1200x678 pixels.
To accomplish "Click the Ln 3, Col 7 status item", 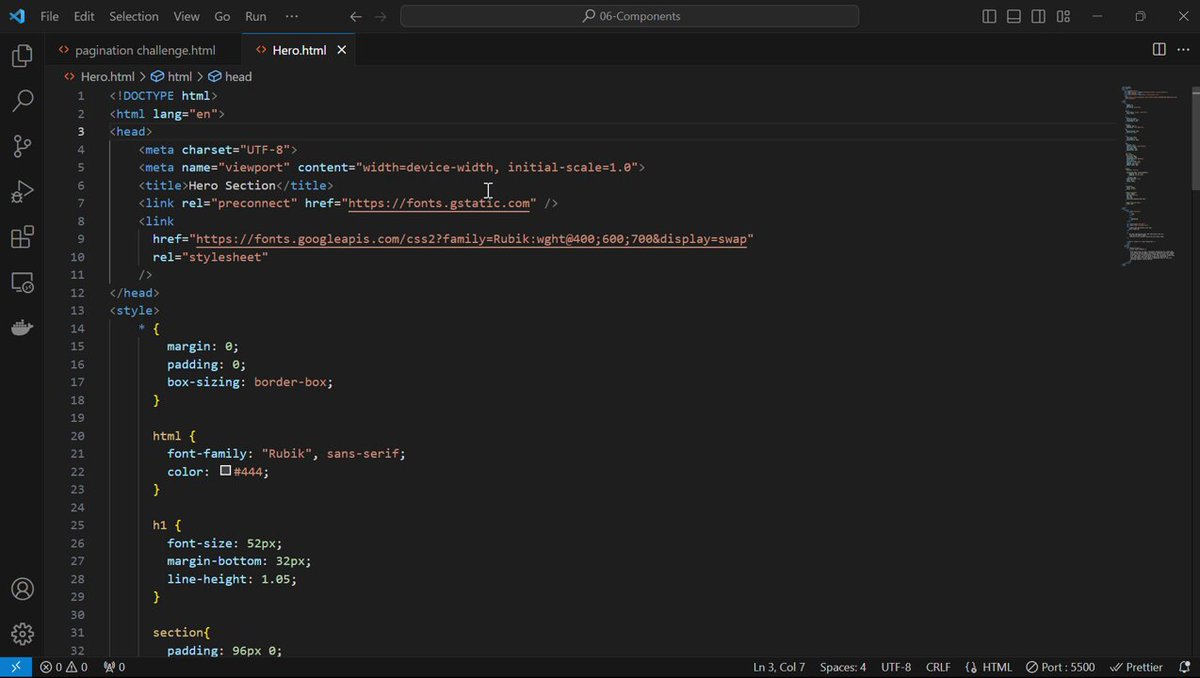I will pos(779,667).
